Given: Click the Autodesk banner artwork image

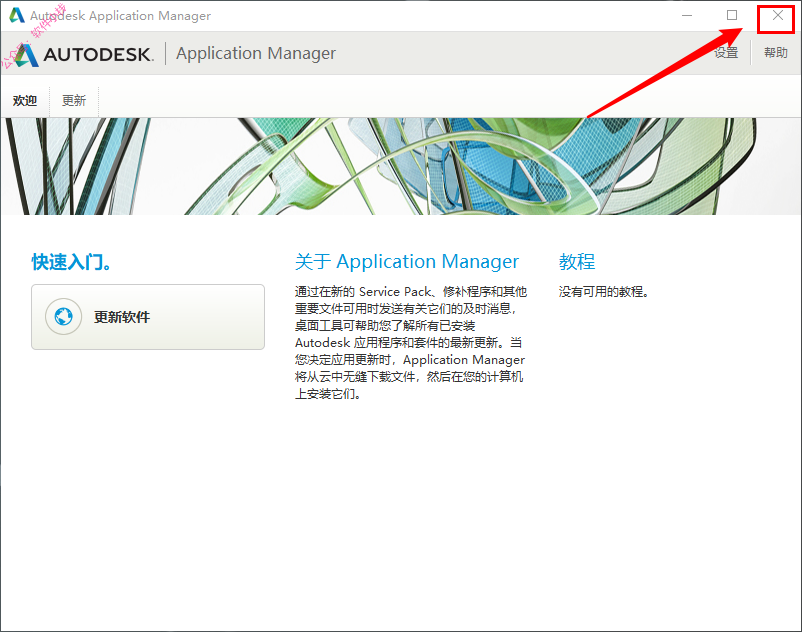Looking at the screenshot, I should tap(401, 166).
